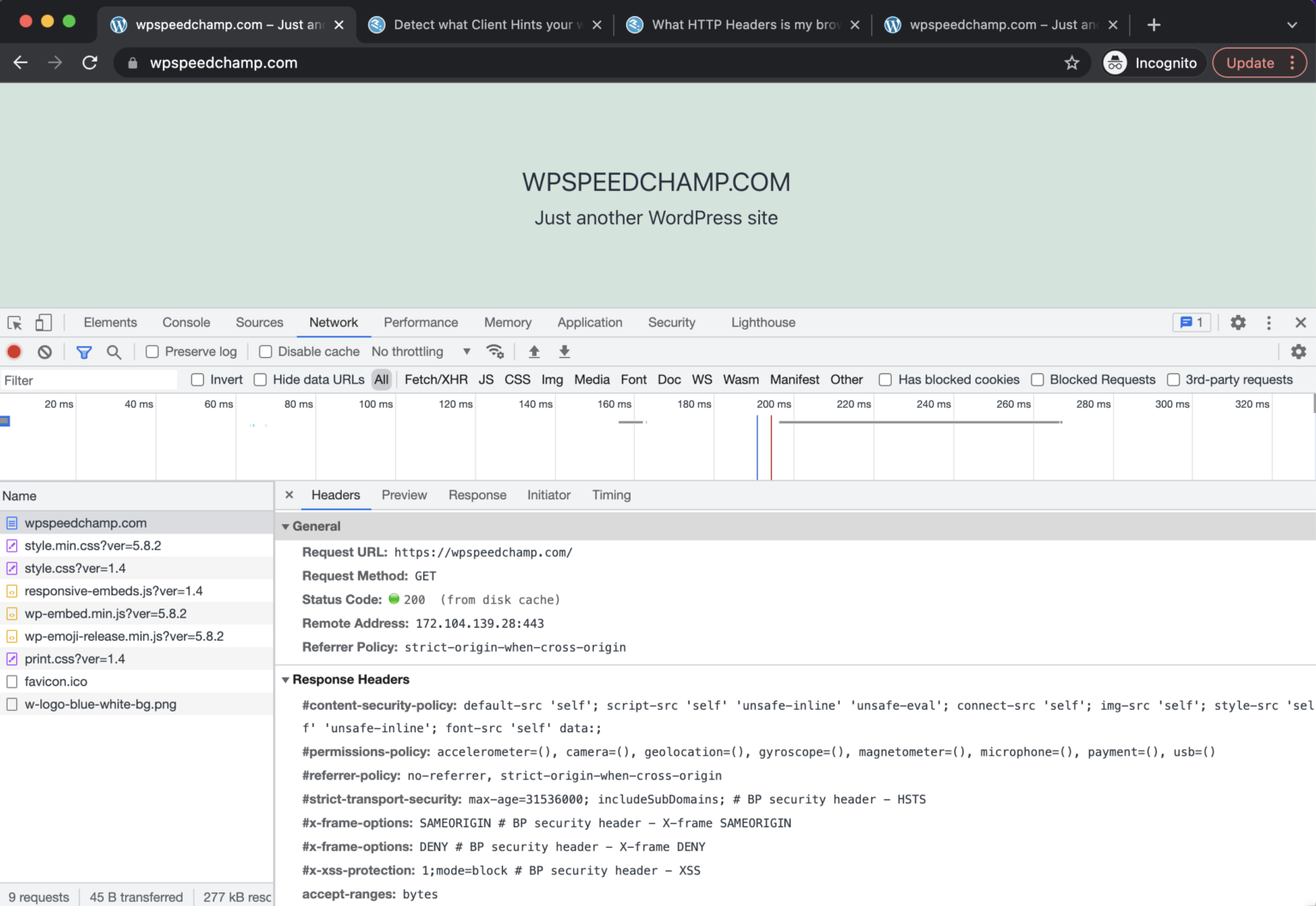Viewport: 1316px width, 906px height.
Task: Open the network search panel
Action: point(114,351)
